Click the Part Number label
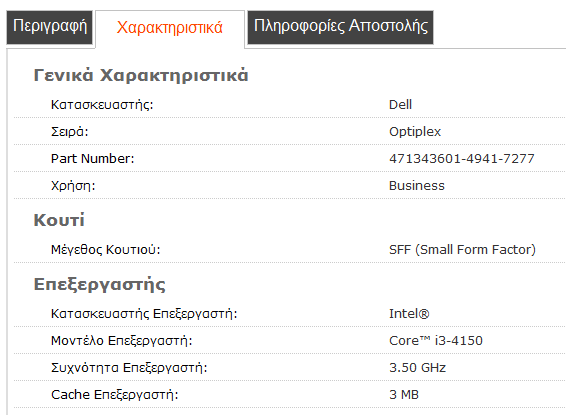This screenshot has height=415, width=566. [92, 158]
